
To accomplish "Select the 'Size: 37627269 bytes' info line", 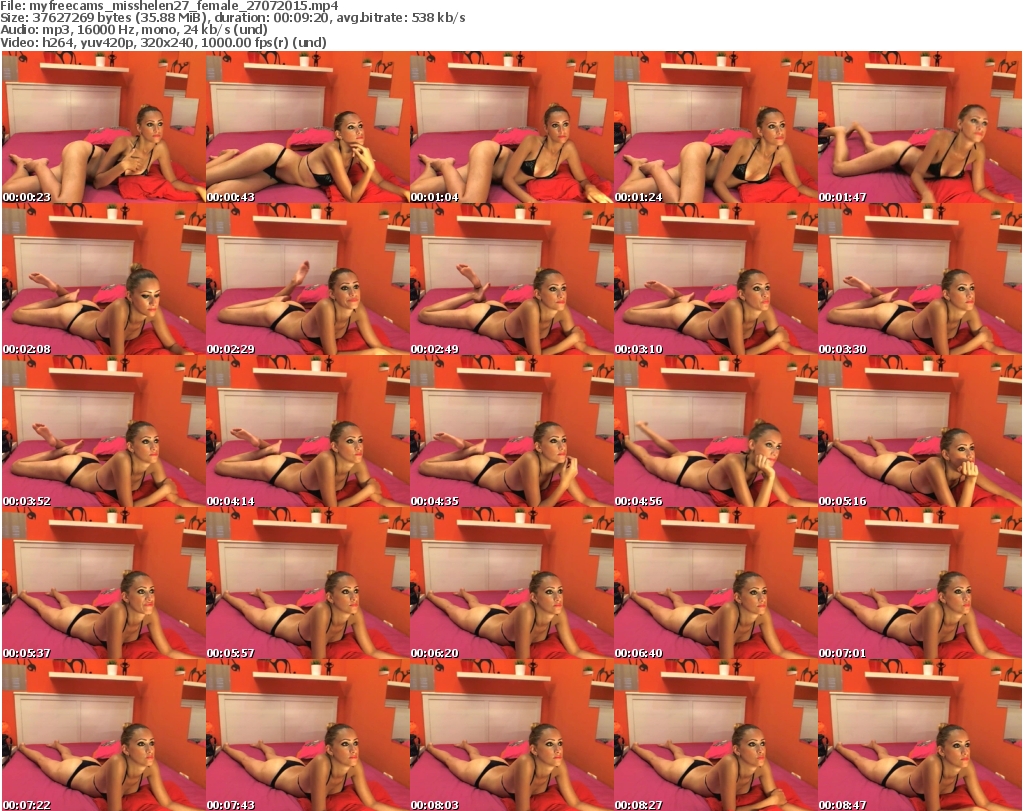I will pyautogui.click(x=232, y=18).
